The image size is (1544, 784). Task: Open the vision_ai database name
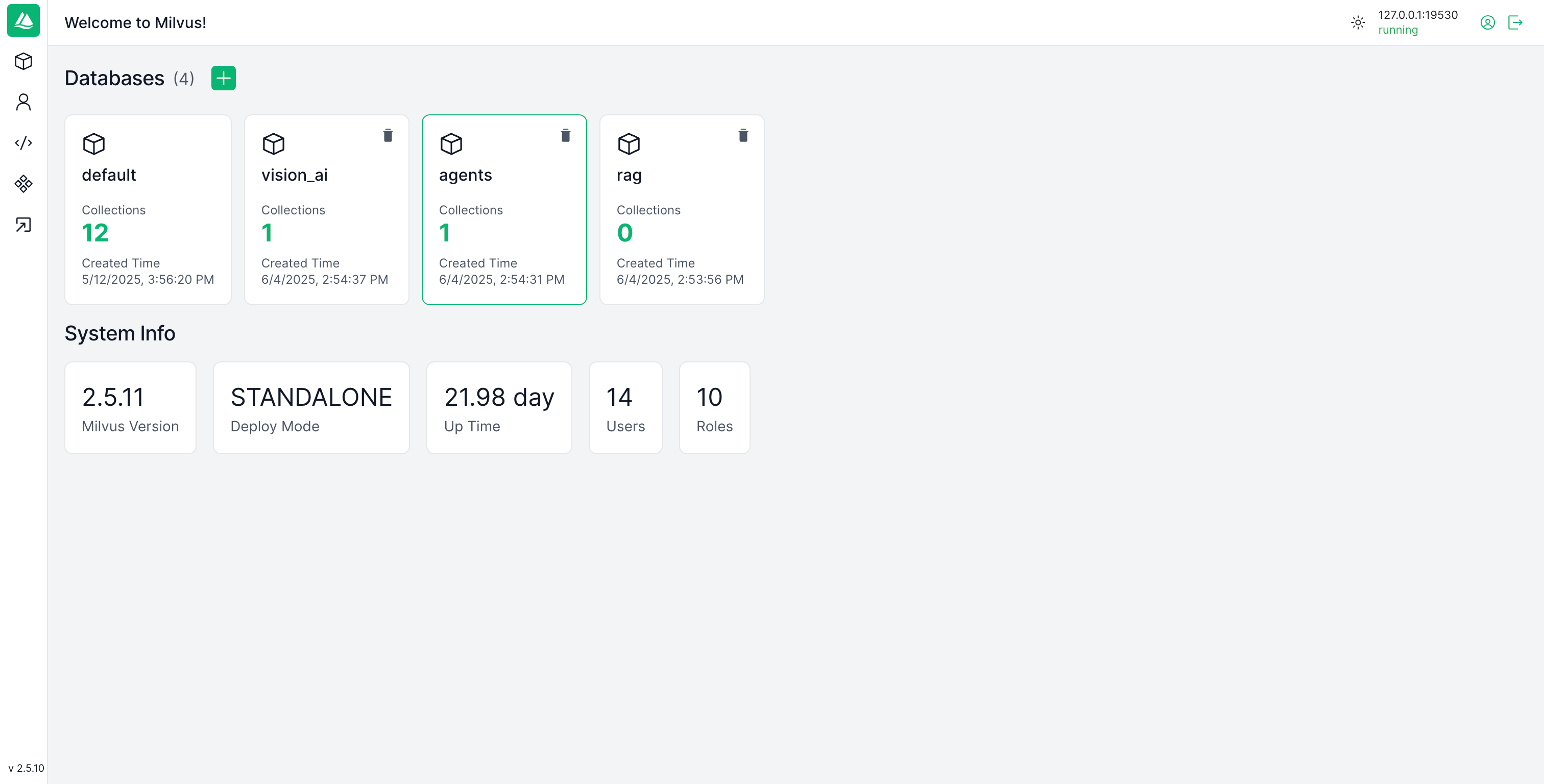[294, 175]
